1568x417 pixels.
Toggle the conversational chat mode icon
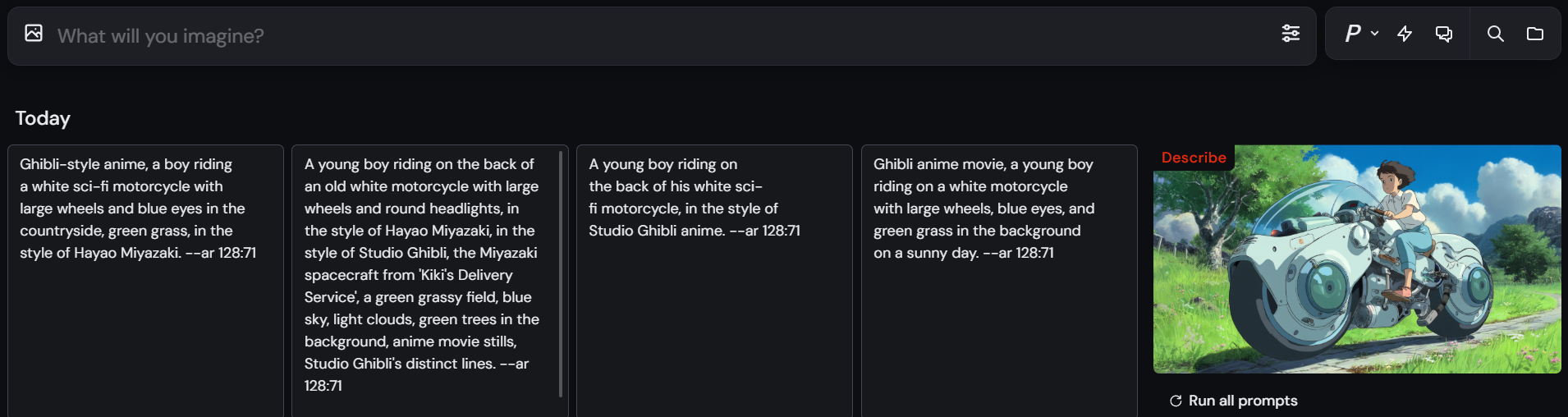click(x=1443, y=34)
